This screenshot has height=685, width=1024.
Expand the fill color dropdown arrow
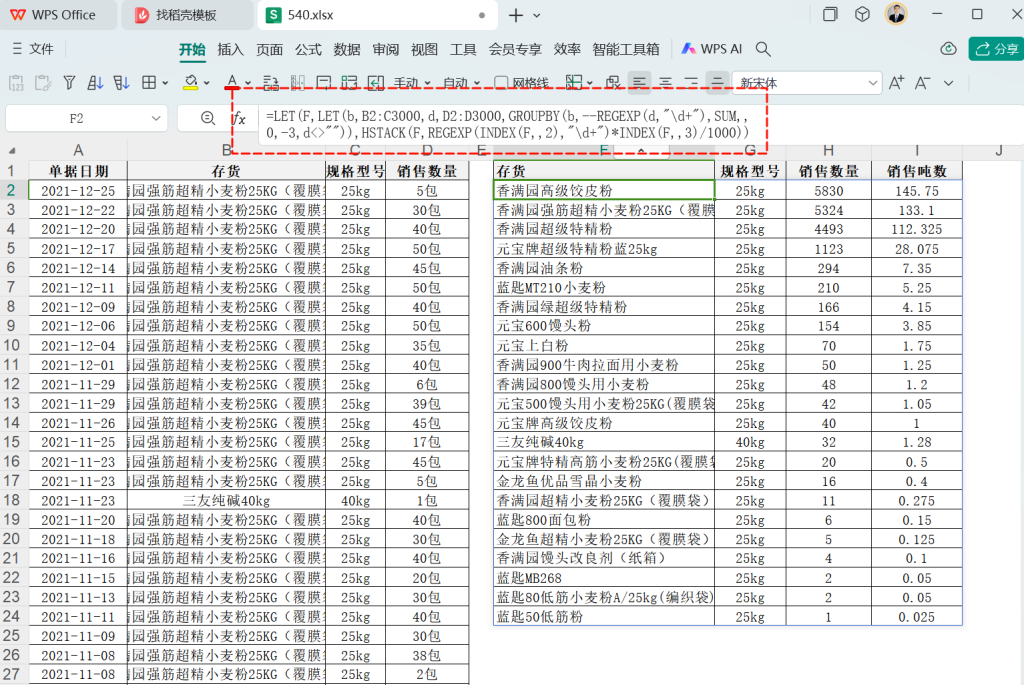coord(206,83)
